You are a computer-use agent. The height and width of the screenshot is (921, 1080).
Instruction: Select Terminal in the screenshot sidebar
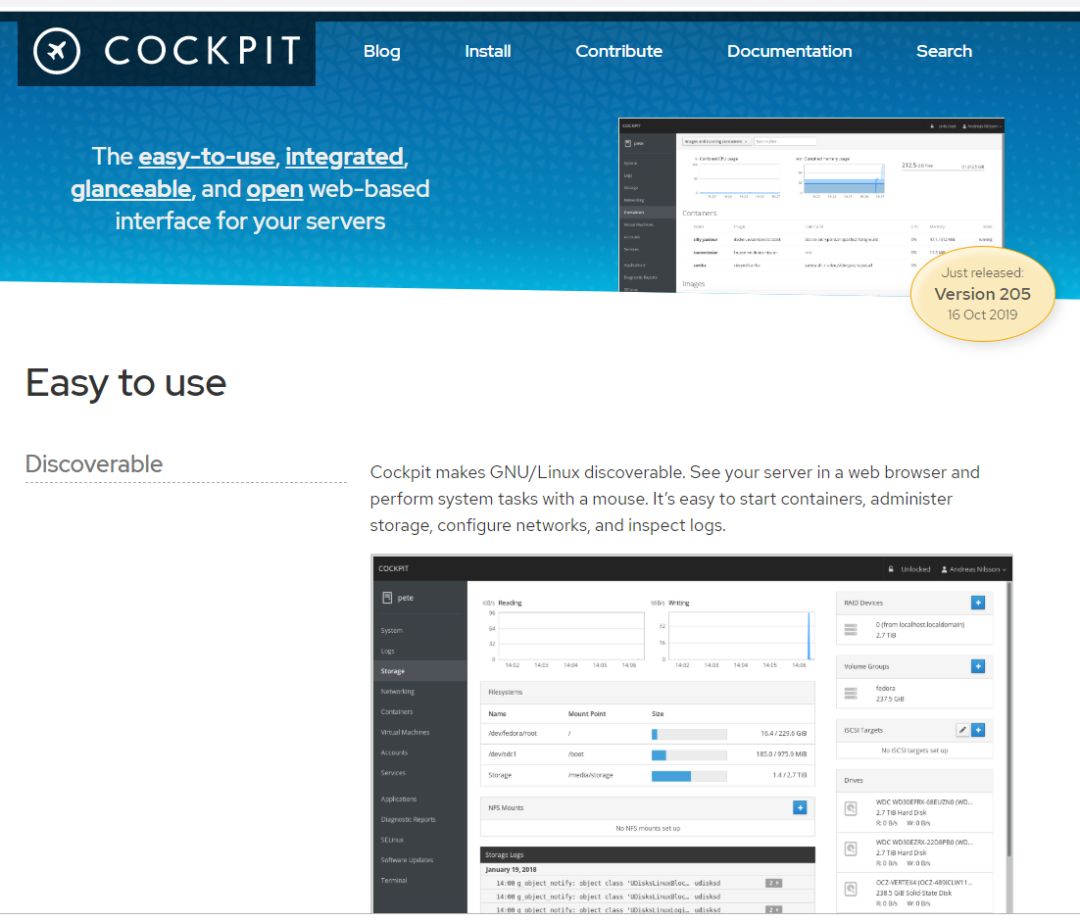[393, 880]
